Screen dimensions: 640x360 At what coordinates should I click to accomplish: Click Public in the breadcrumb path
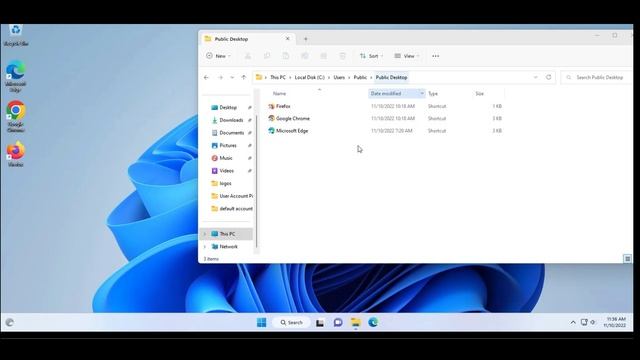tap(360, 77)
